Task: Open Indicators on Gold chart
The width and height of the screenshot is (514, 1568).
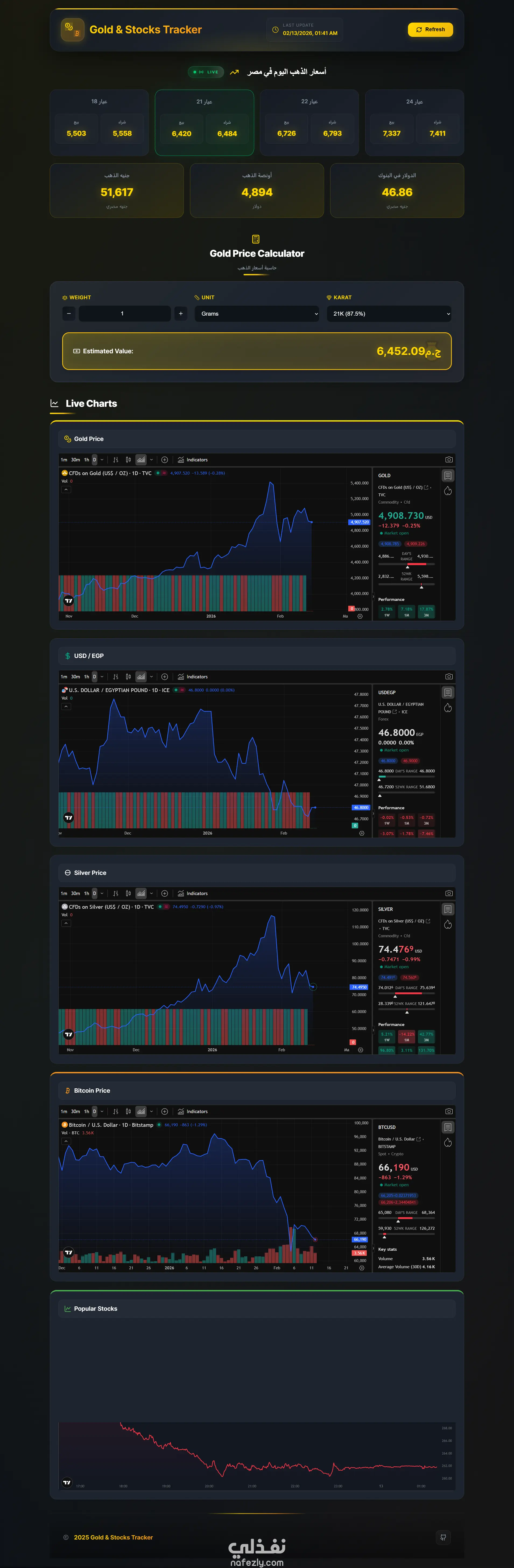Action: pos(192,459)
